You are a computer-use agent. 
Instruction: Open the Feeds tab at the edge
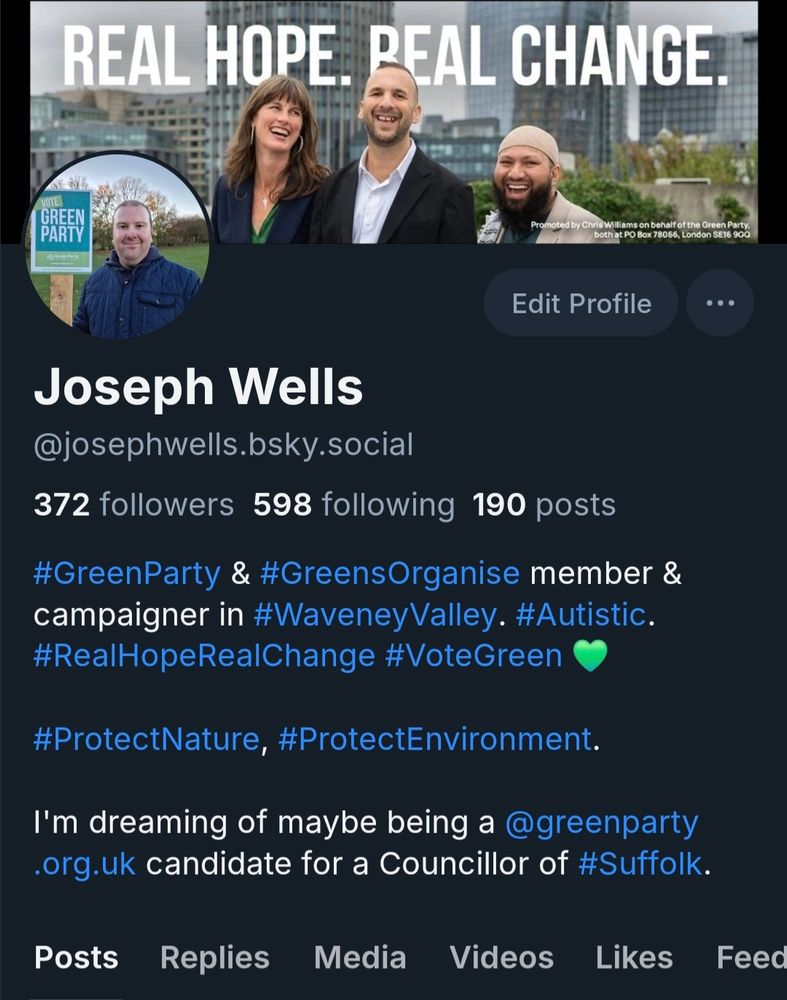click(x=751, y=957)
